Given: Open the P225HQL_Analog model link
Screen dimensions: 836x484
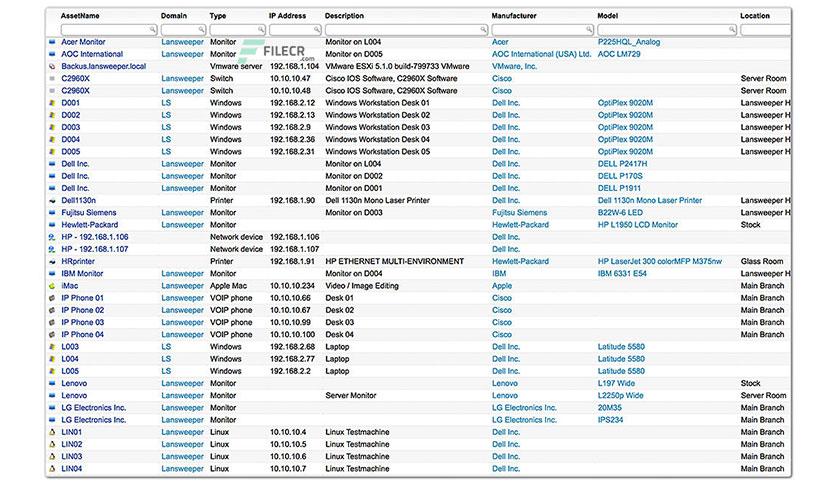Looking at the screenshot, I should [x=629, y=42].
